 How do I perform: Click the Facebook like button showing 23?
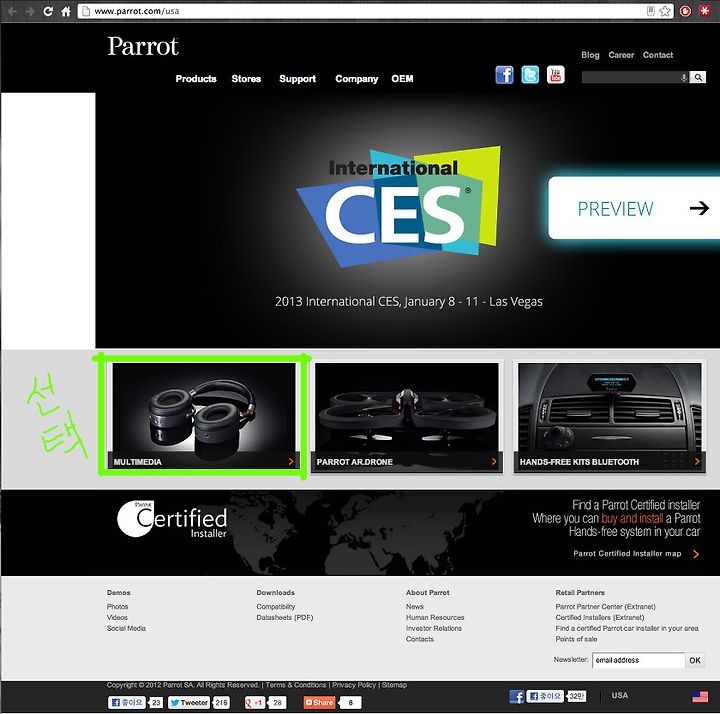[x=127, y=703]
